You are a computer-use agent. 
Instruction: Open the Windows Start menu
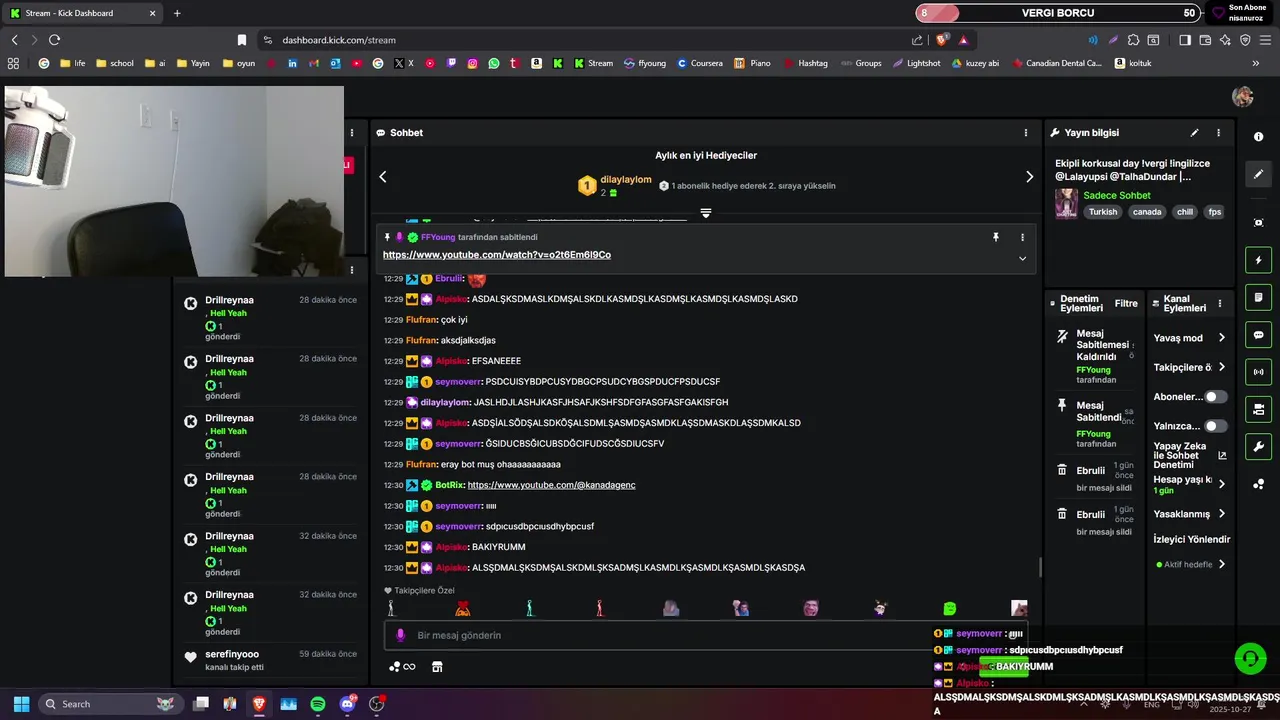coord(21,704)
